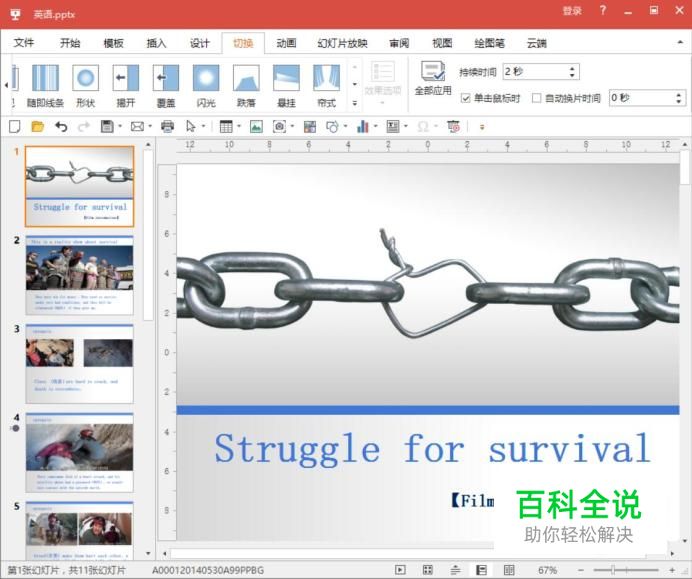Click zoom out minus button
The image size is (692, 579).
point(581,570)
